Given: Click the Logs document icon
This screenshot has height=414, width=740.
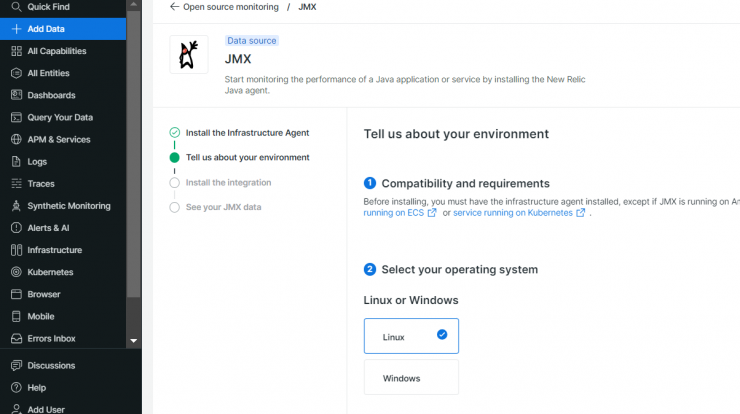Looking at the screenshot, I should (16, 161).
